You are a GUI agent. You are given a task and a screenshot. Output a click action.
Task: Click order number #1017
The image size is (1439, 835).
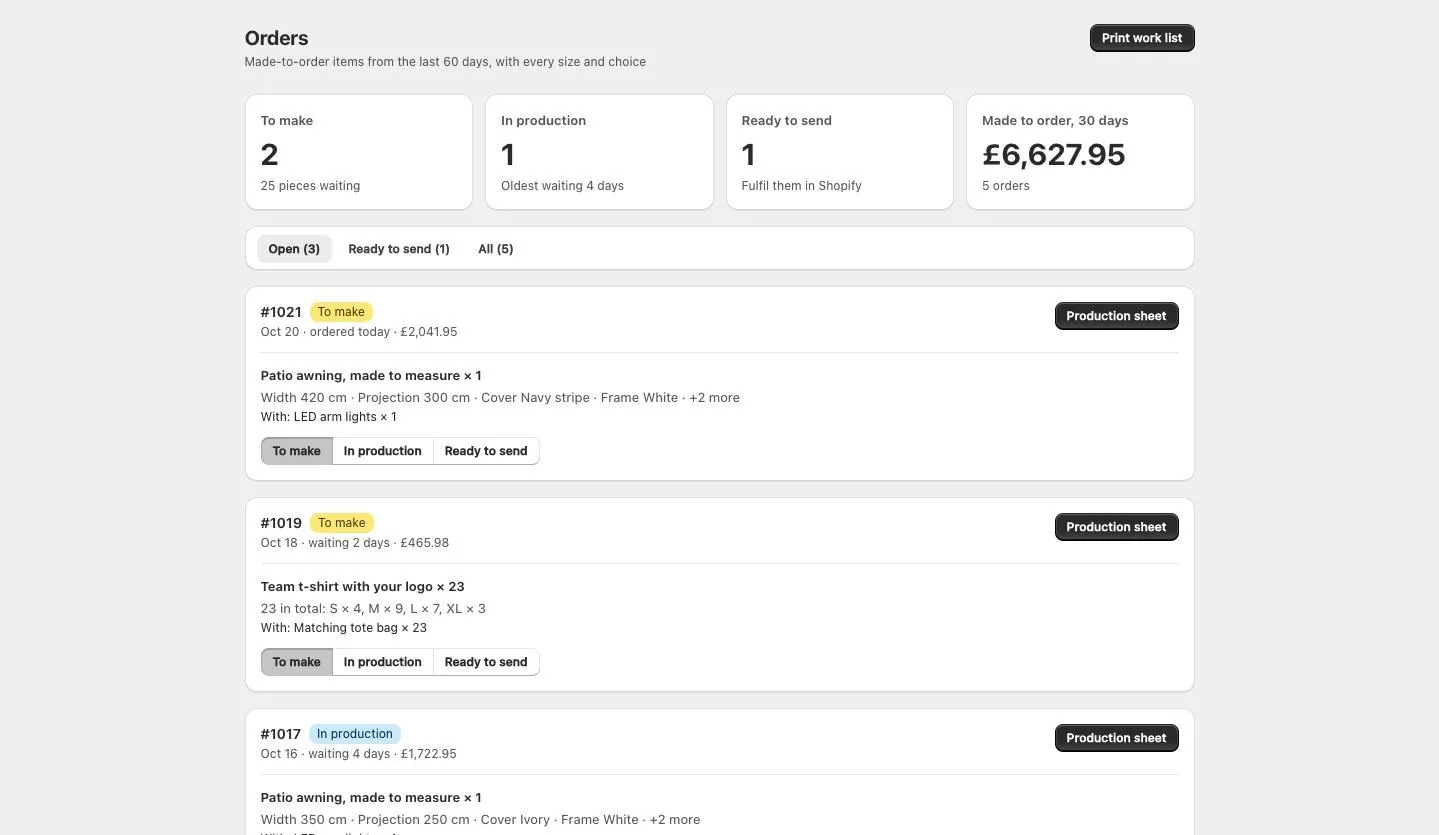[281, 734]
